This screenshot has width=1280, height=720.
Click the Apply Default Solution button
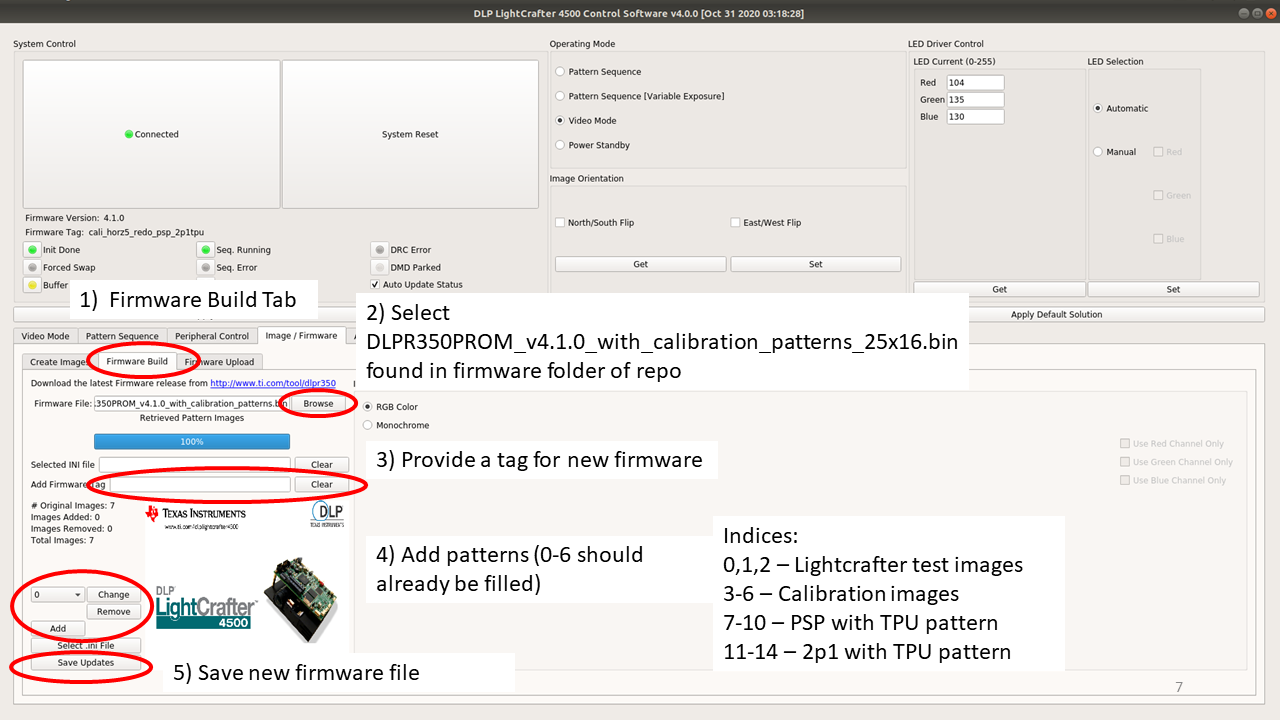coord(1056,314)
